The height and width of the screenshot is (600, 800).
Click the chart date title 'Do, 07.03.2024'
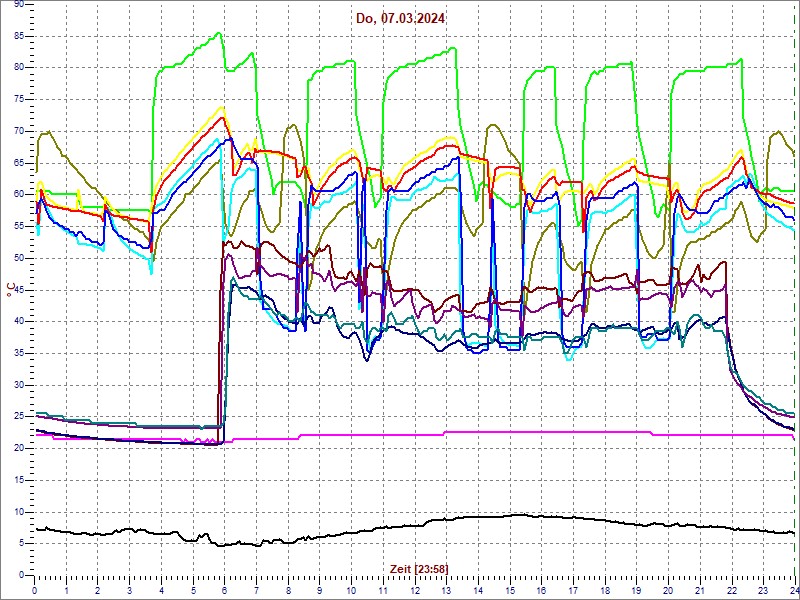click(x=401, y=19)
